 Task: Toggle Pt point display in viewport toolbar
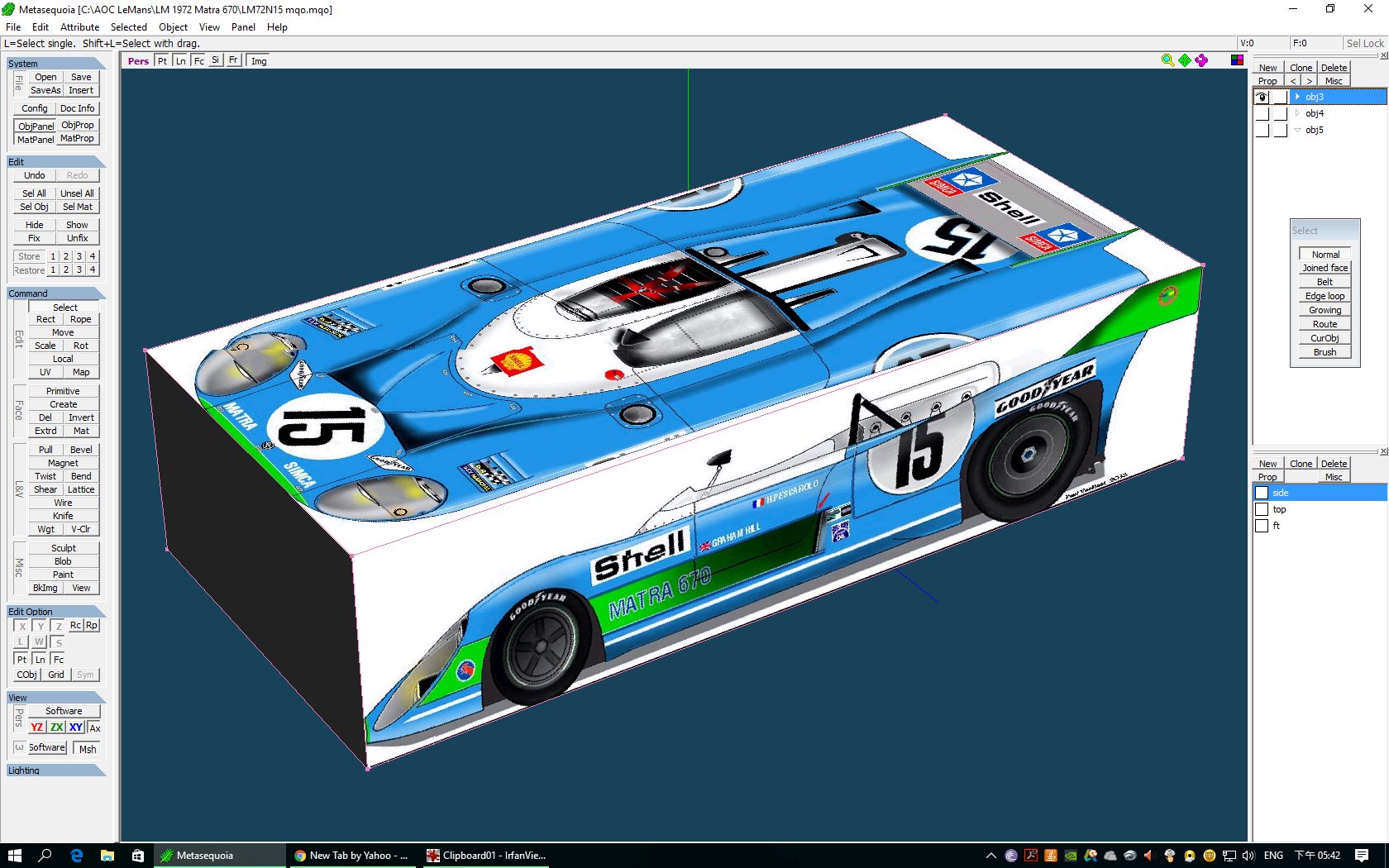(162, 60)
